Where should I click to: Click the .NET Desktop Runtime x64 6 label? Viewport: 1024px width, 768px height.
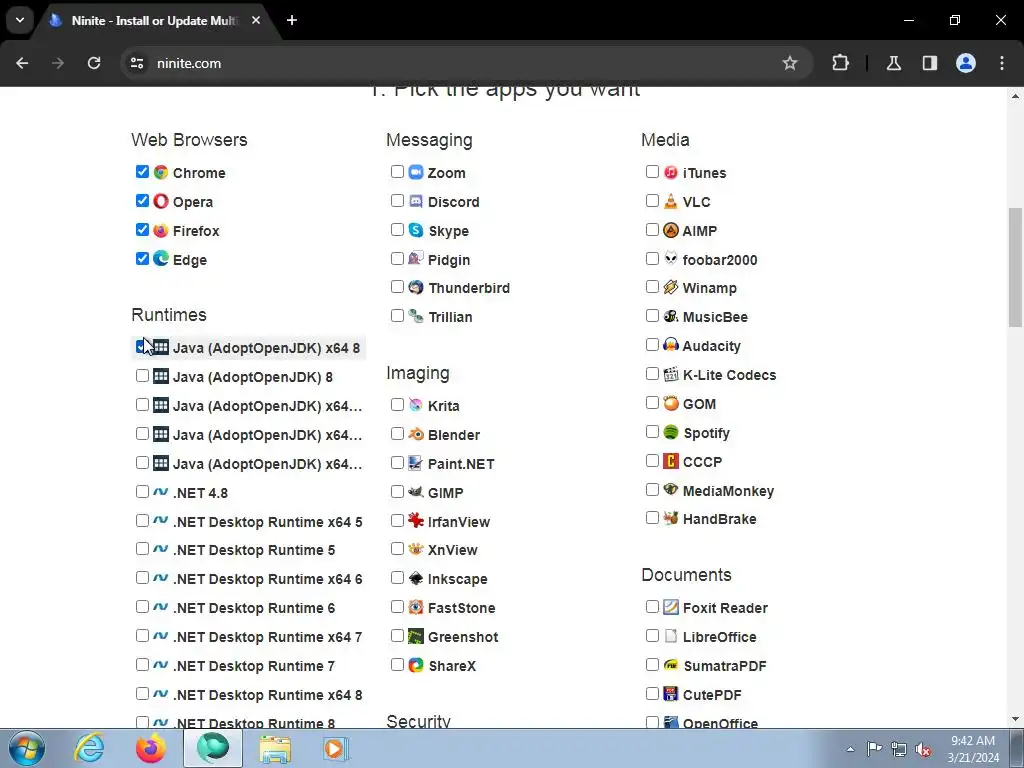tap(268, 579)
